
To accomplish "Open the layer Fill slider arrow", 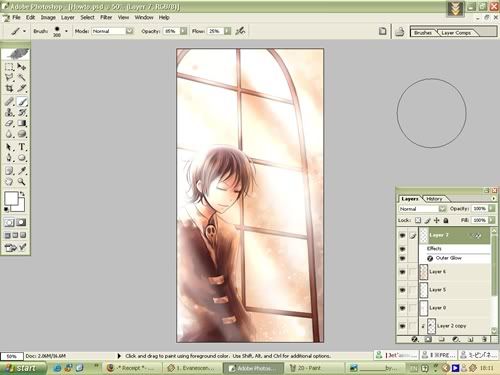I will (492, 220).
